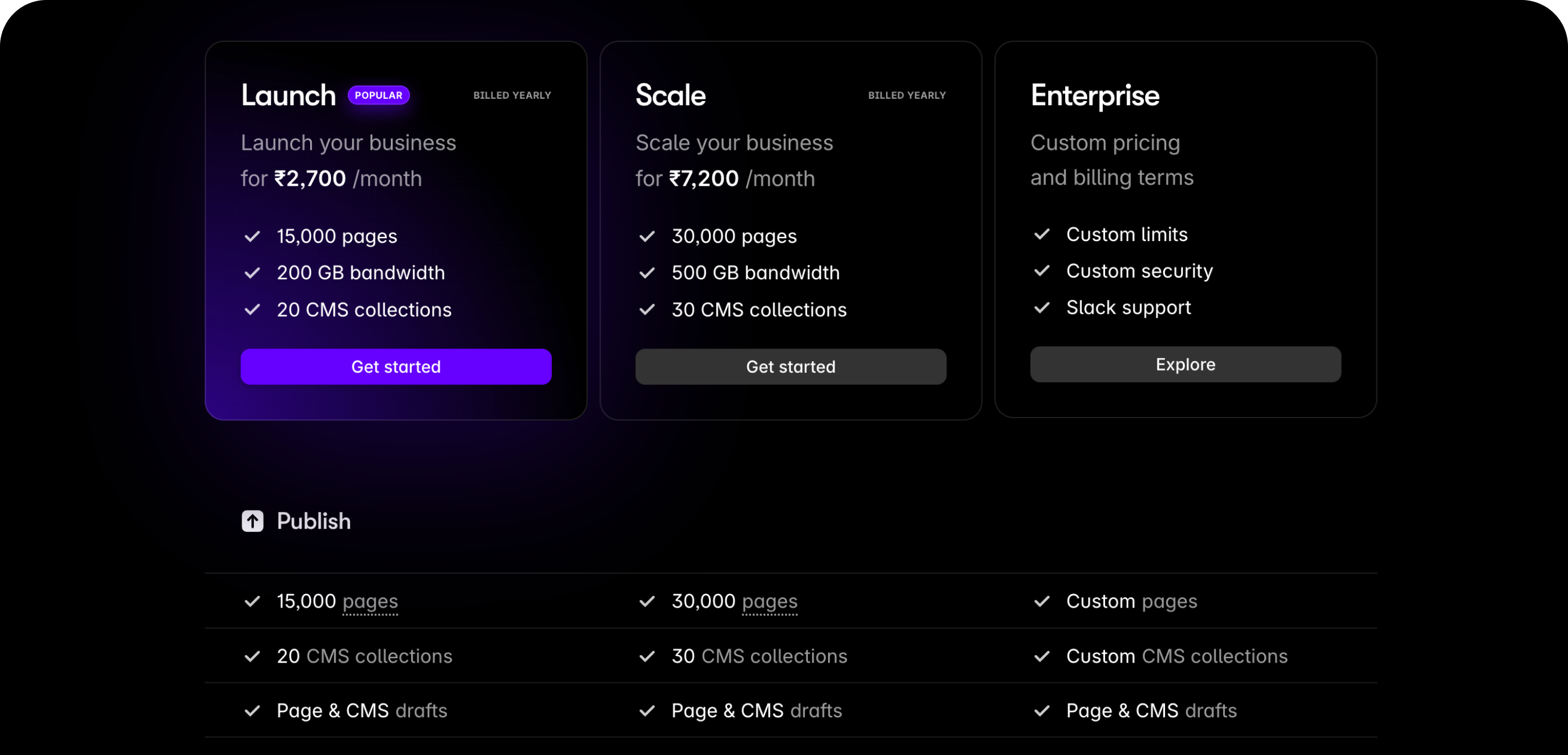Click Get started on the Scale plan
Image resolution: width=1568 pixels, height=755 pixels.
(791, 366)
